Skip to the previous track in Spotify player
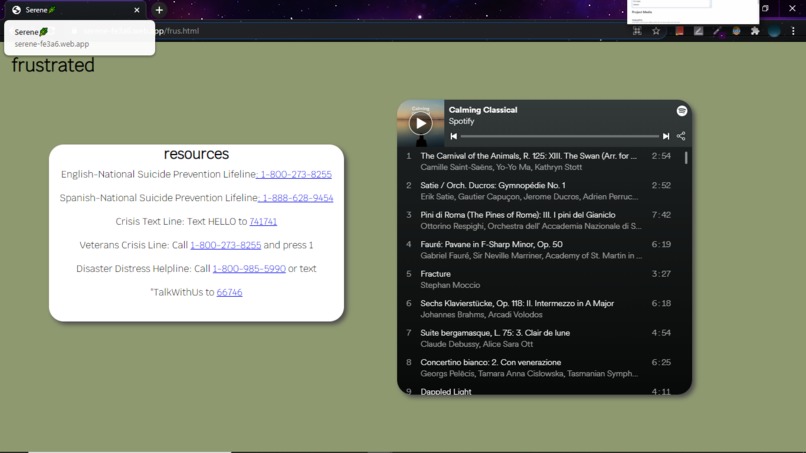 click(453, 136)
